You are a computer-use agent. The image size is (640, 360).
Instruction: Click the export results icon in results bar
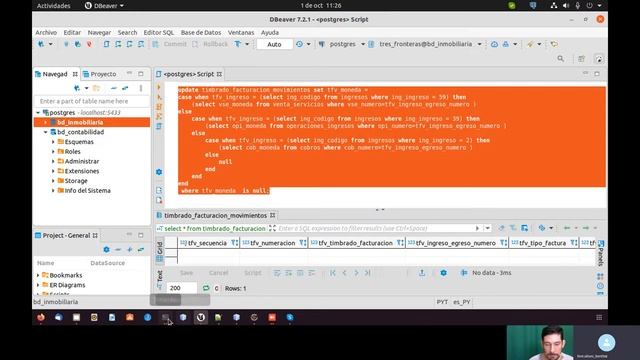(422, 273)
